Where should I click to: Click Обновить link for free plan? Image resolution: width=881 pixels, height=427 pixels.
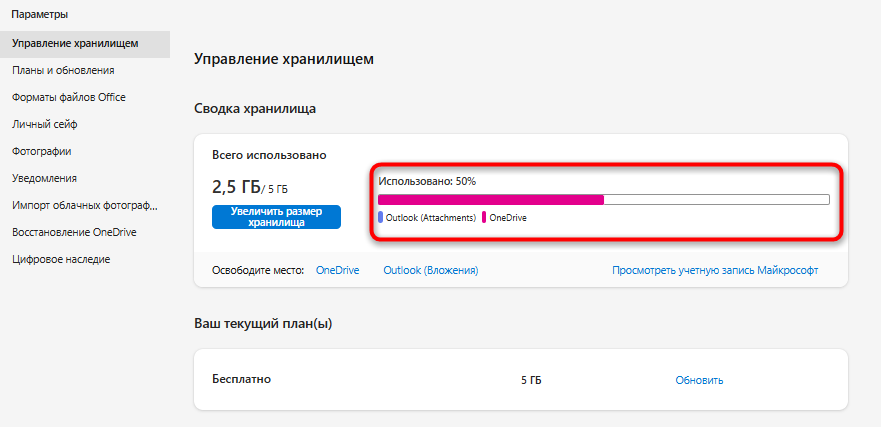[699, 380]
